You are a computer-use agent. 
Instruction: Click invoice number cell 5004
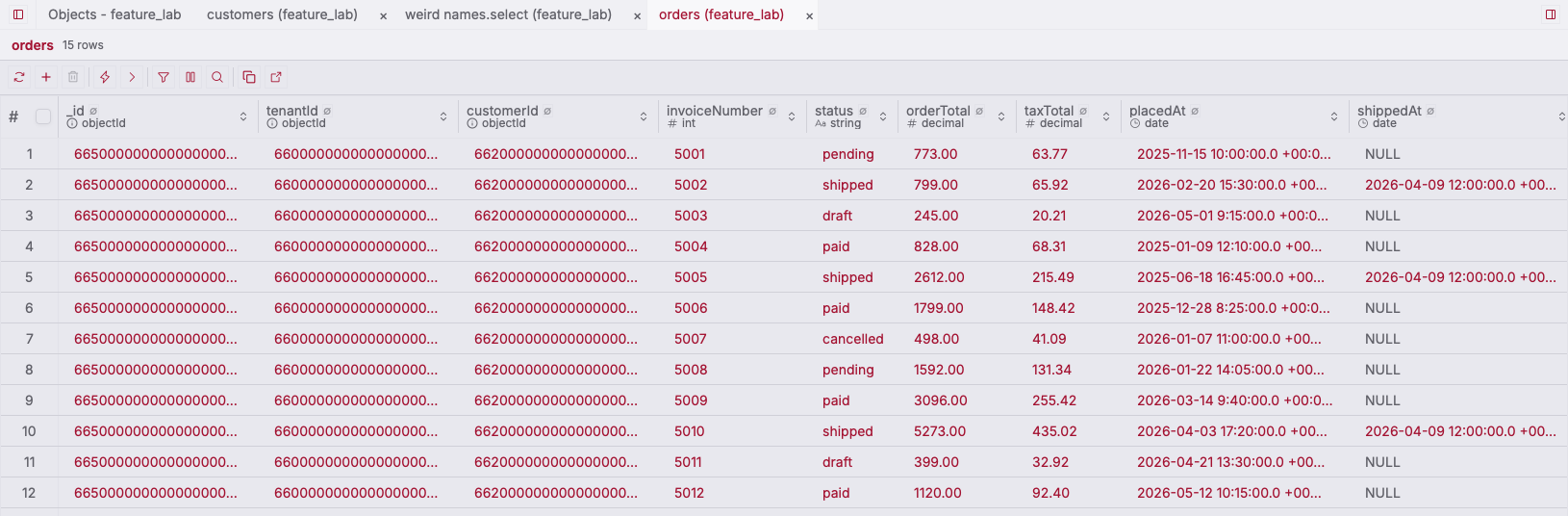click(x=732, y=246)
